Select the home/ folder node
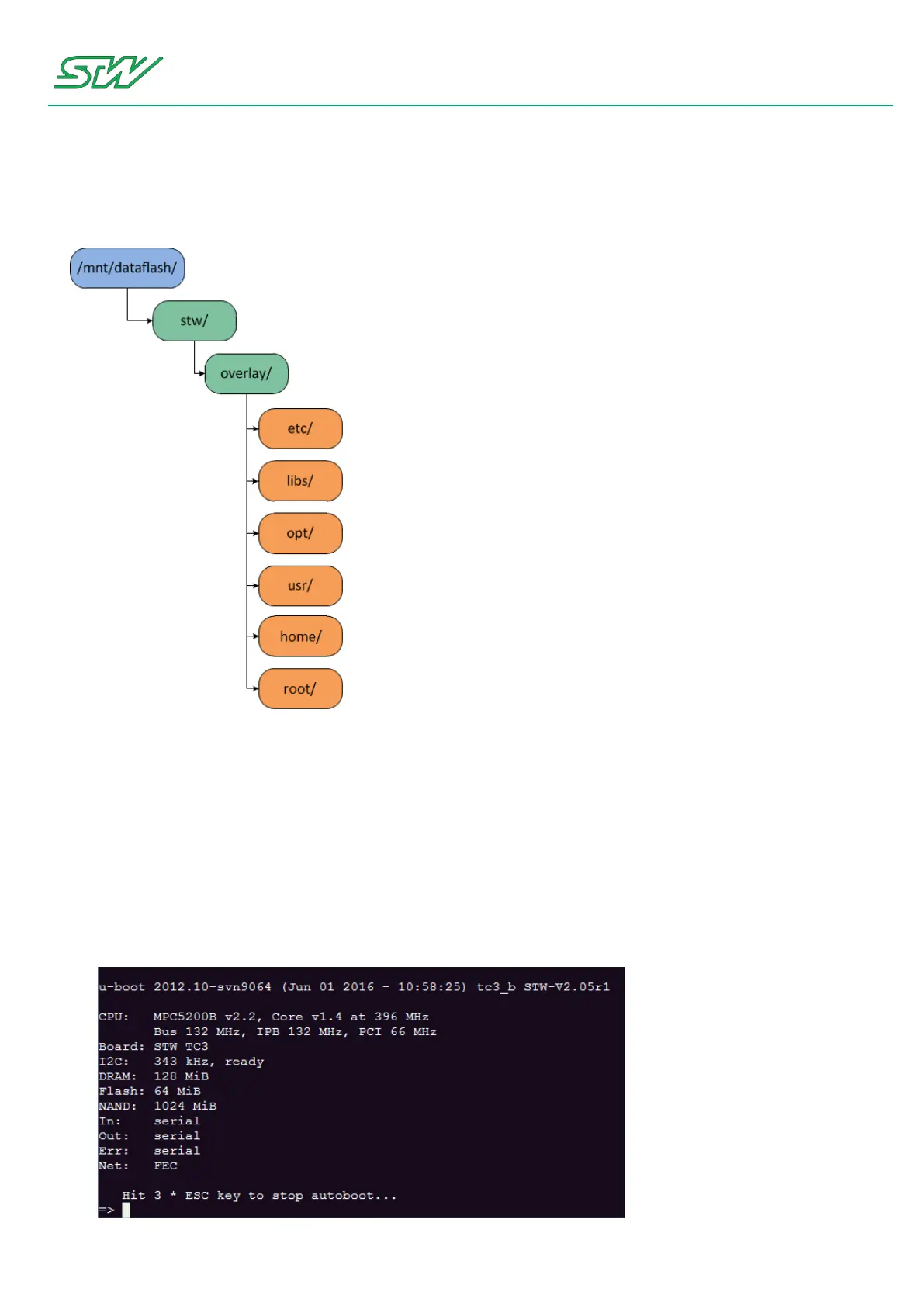The height and width of the screenshot is (1306, 924). point(300,636)
